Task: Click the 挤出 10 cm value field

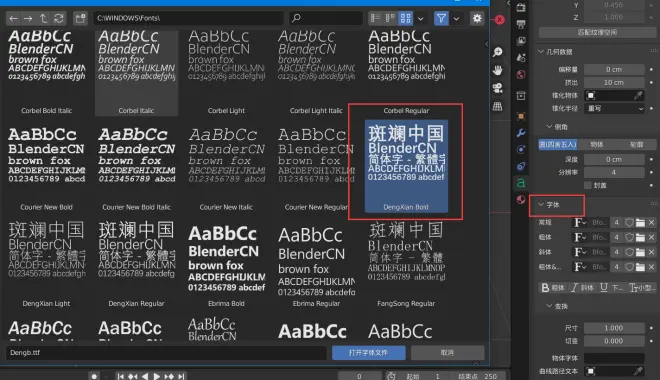Action: (x=614, y=82)
